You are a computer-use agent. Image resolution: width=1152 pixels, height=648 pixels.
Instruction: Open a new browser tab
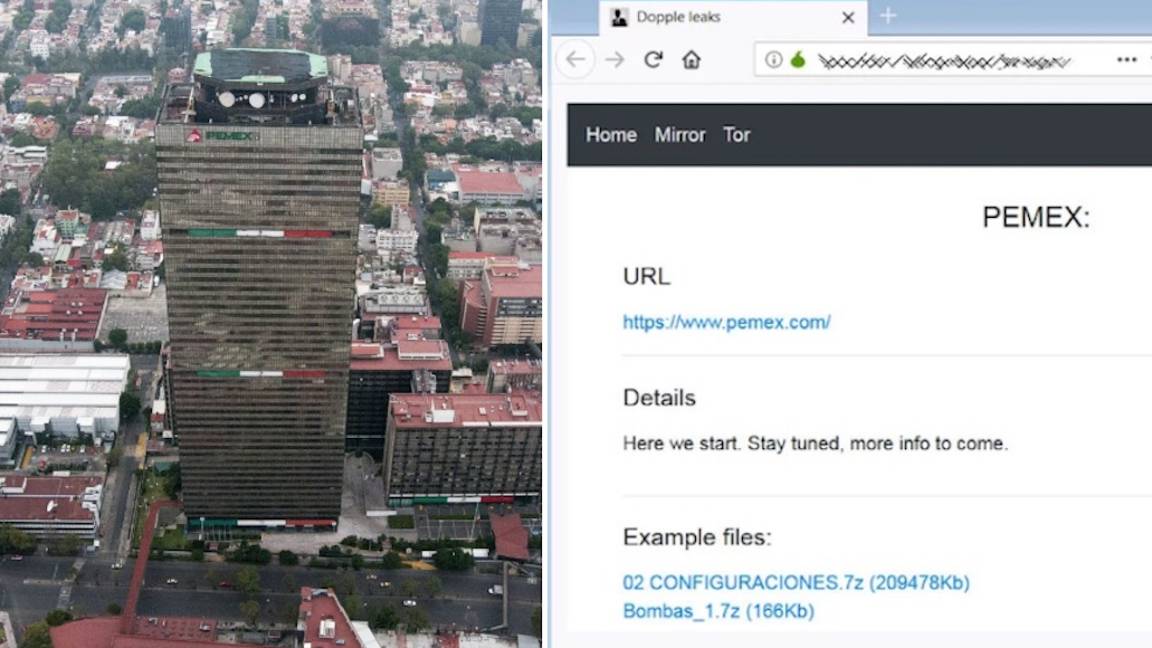click(886, 16)
